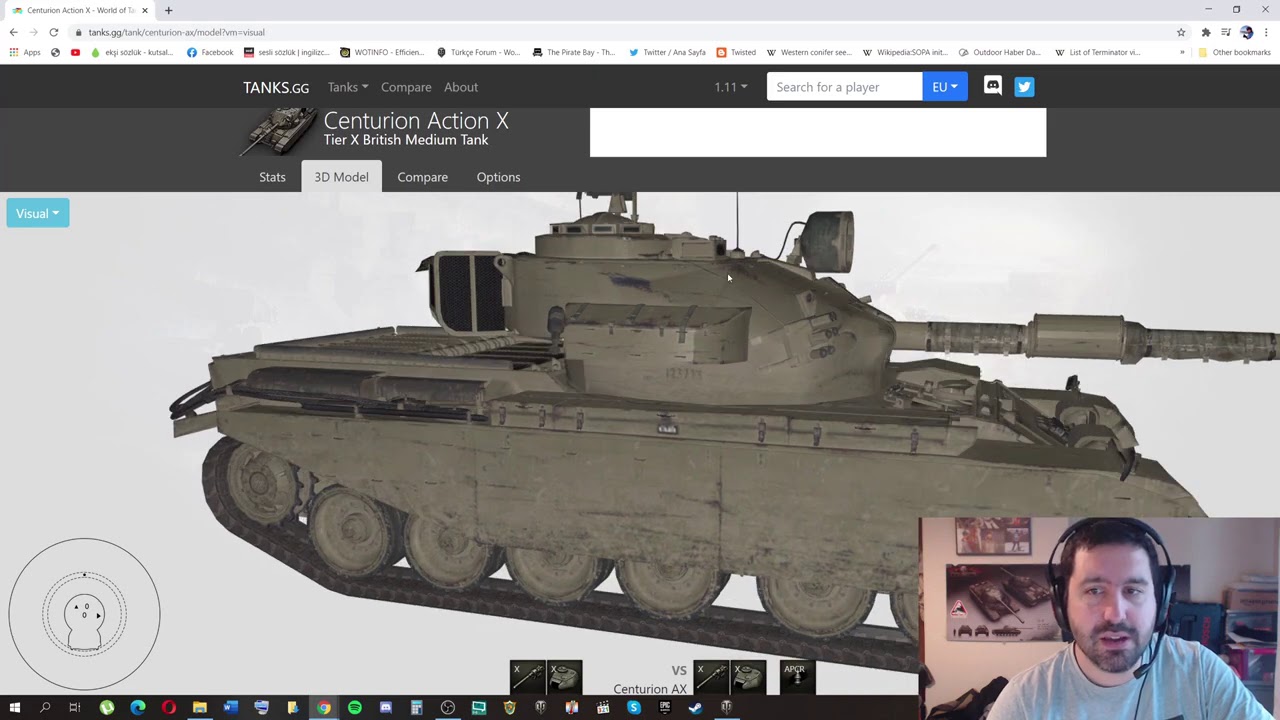Open the YouTube bookmark icon
The height and width of the screenshot is (720, 1280).
[75, 52]
